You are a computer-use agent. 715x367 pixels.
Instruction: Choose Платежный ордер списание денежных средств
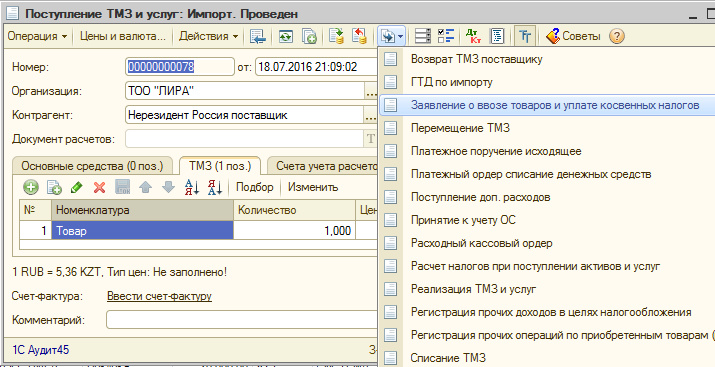[547, 174]
